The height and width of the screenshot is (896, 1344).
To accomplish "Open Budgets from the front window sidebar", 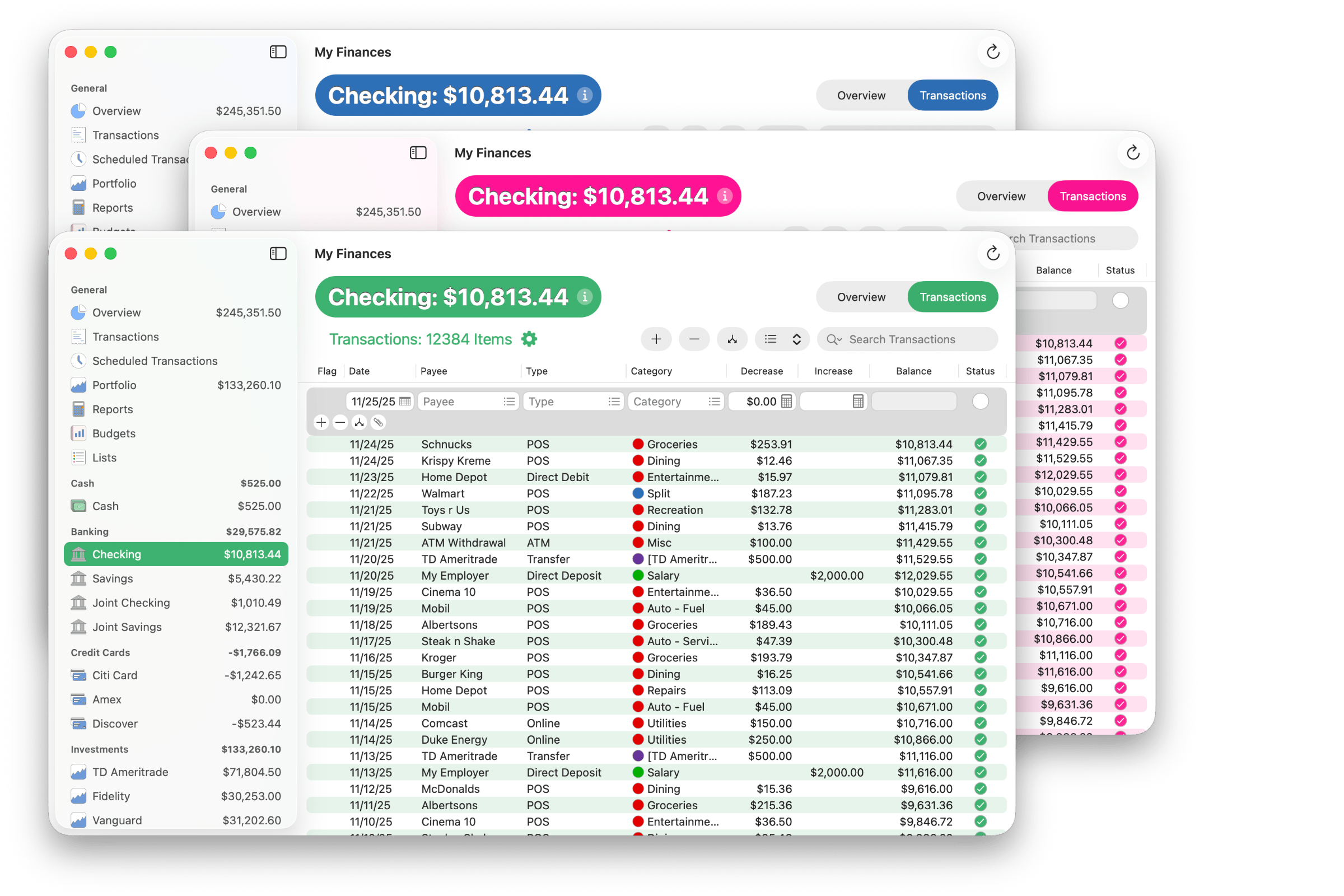I will coord(114,433).
